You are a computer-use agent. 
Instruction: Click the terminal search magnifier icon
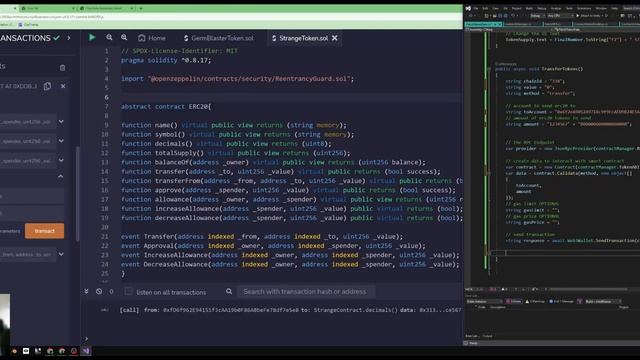(x=229, y=291)
